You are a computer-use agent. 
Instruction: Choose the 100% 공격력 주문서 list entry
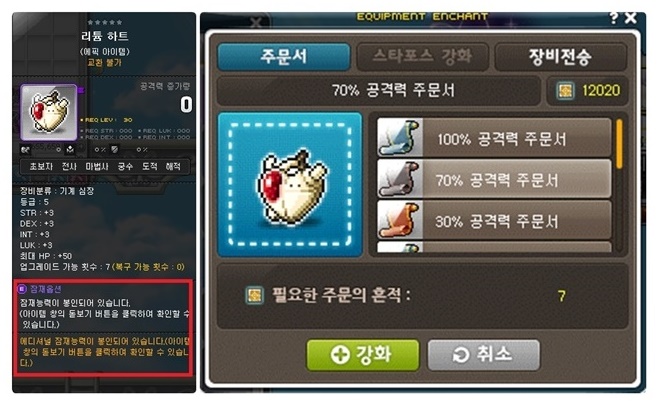point(494,138)
